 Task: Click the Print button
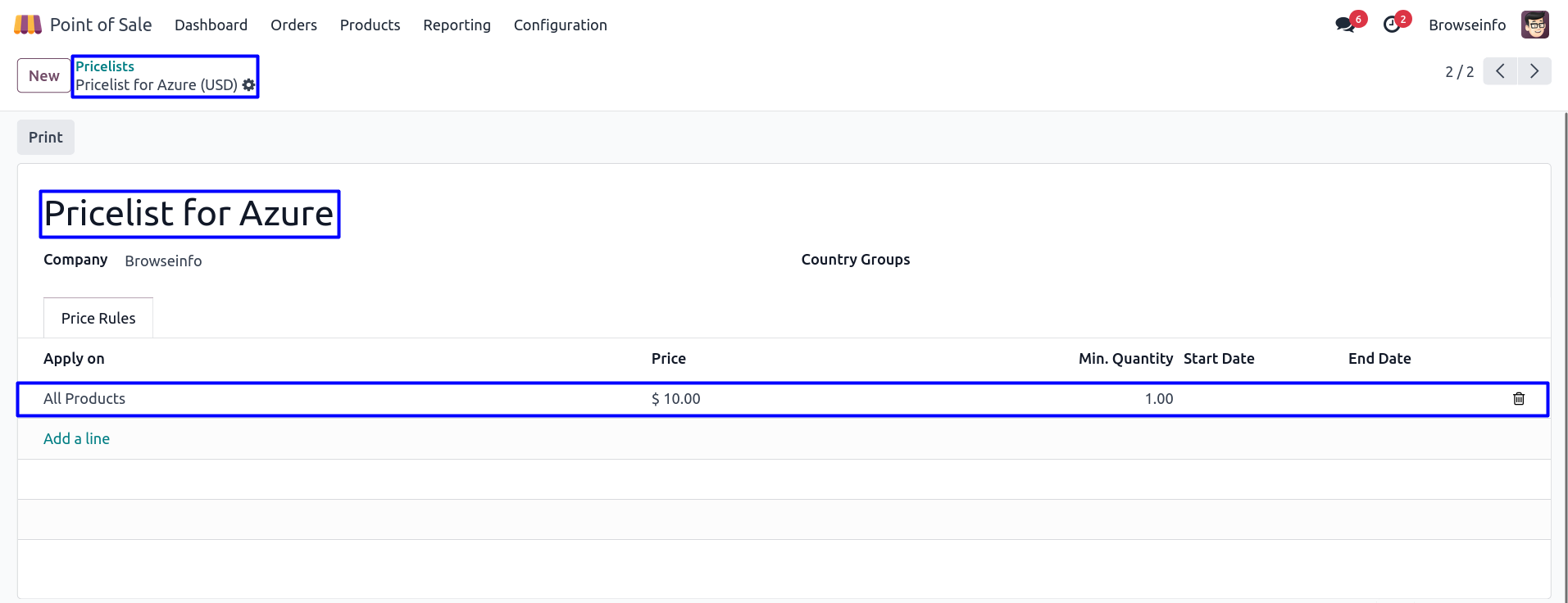point(46,138)
